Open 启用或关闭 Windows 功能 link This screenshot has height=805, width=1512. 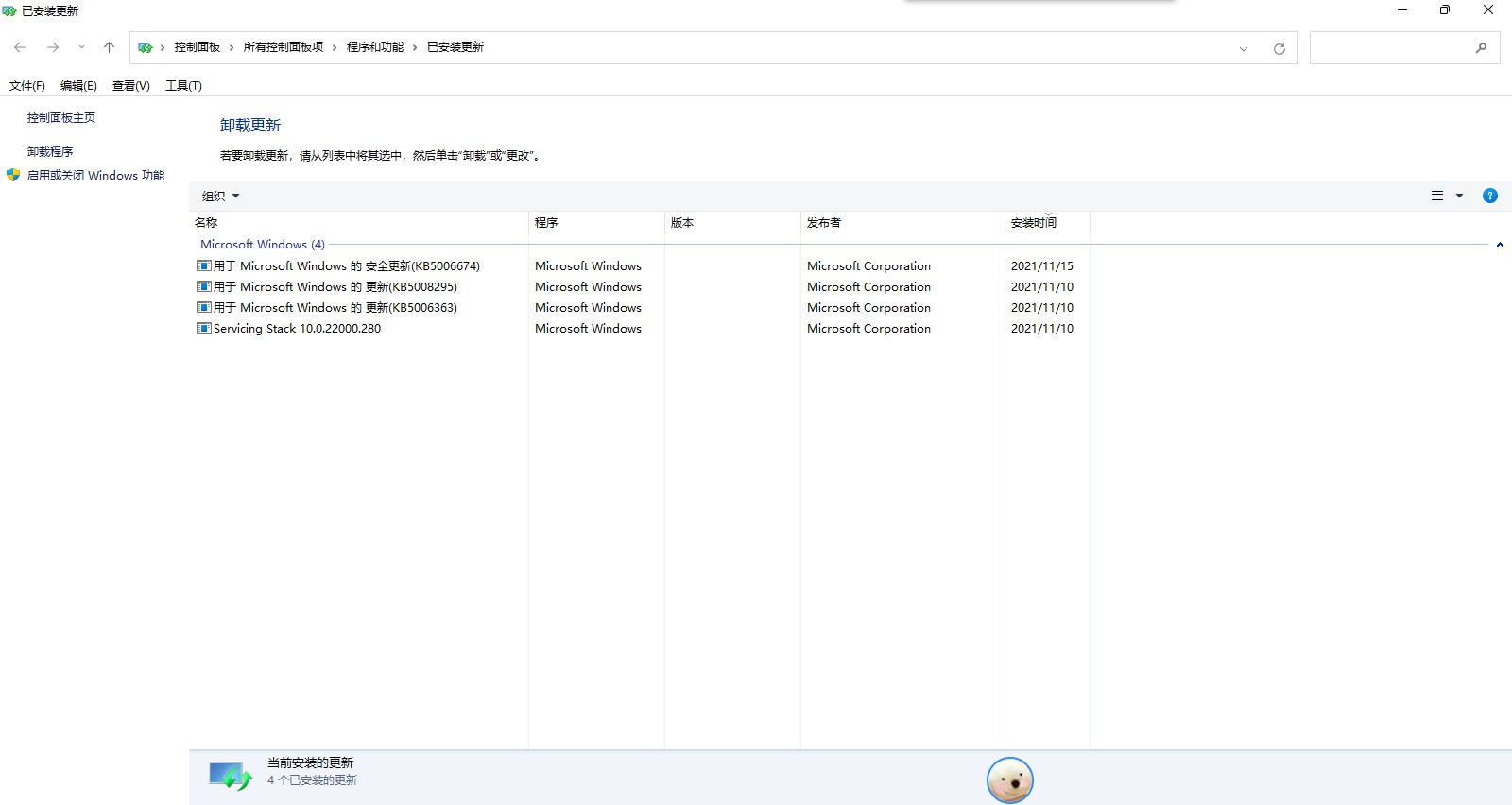(95, 176)
